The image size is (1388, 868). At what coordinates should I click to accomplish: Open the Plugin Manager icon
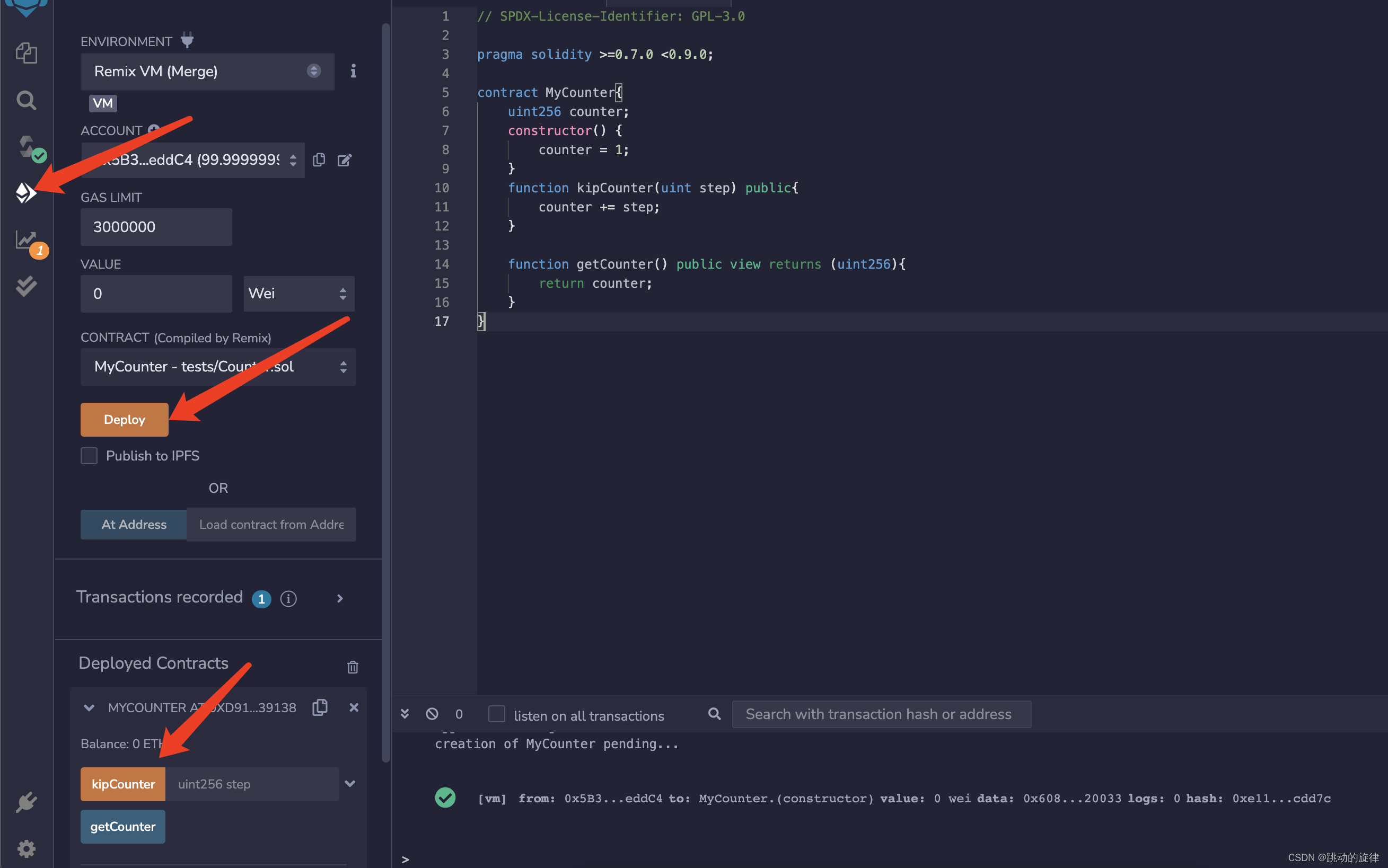point(27,801)
